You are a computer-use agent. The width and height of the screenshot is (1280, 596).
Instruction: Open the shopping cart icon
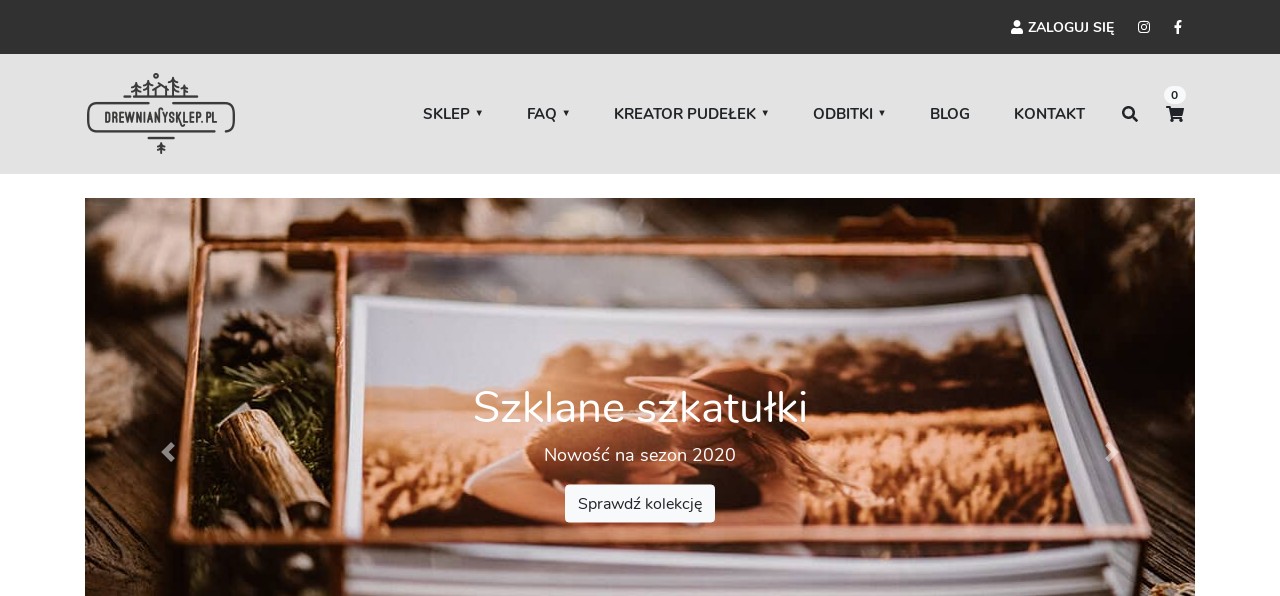(x=1175, y=114)
